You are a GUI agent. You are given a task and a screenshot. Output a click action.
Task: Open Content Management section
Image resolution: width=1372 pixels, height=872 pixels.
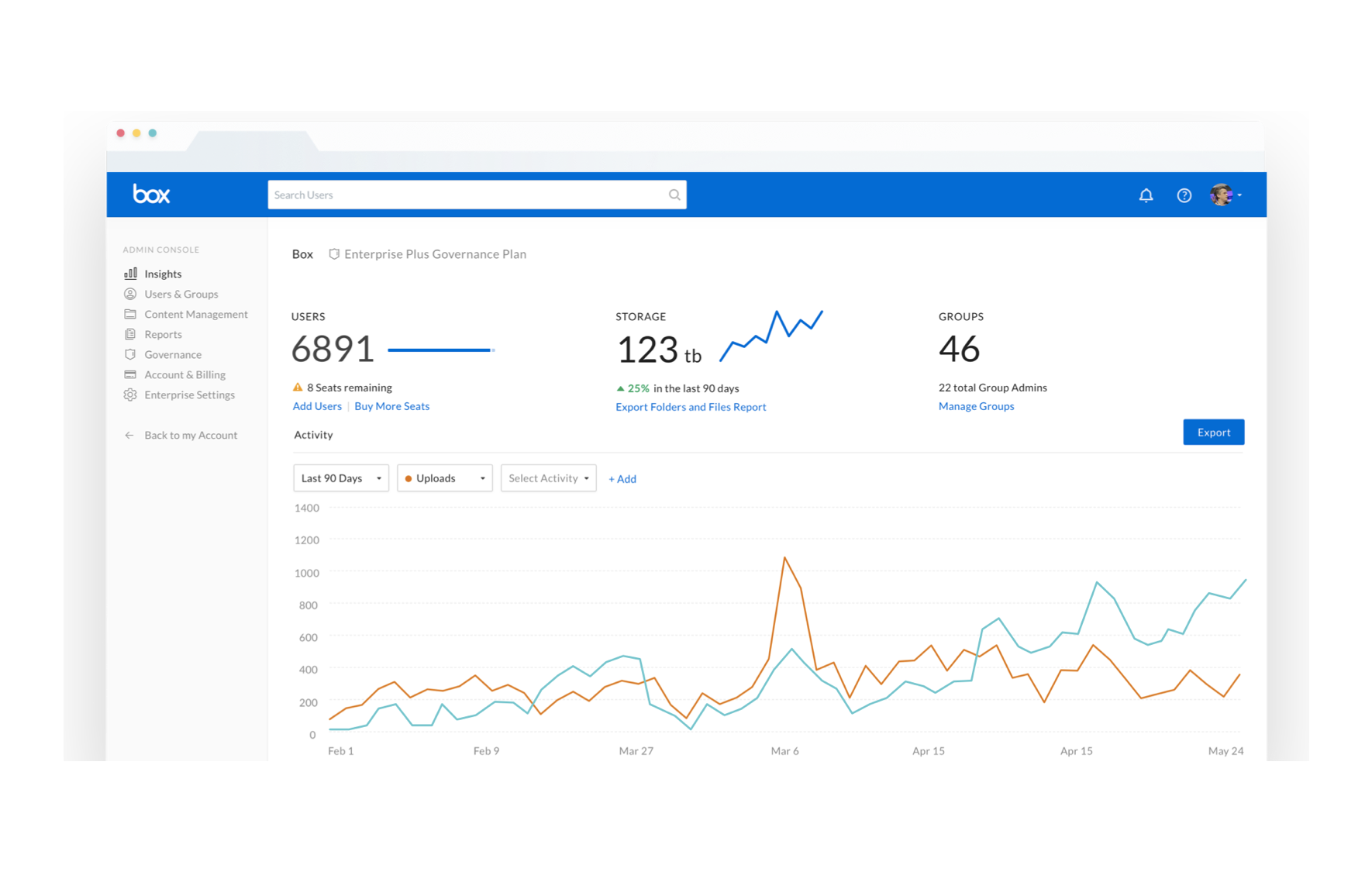pyautogui.click(x=196, y=314)
